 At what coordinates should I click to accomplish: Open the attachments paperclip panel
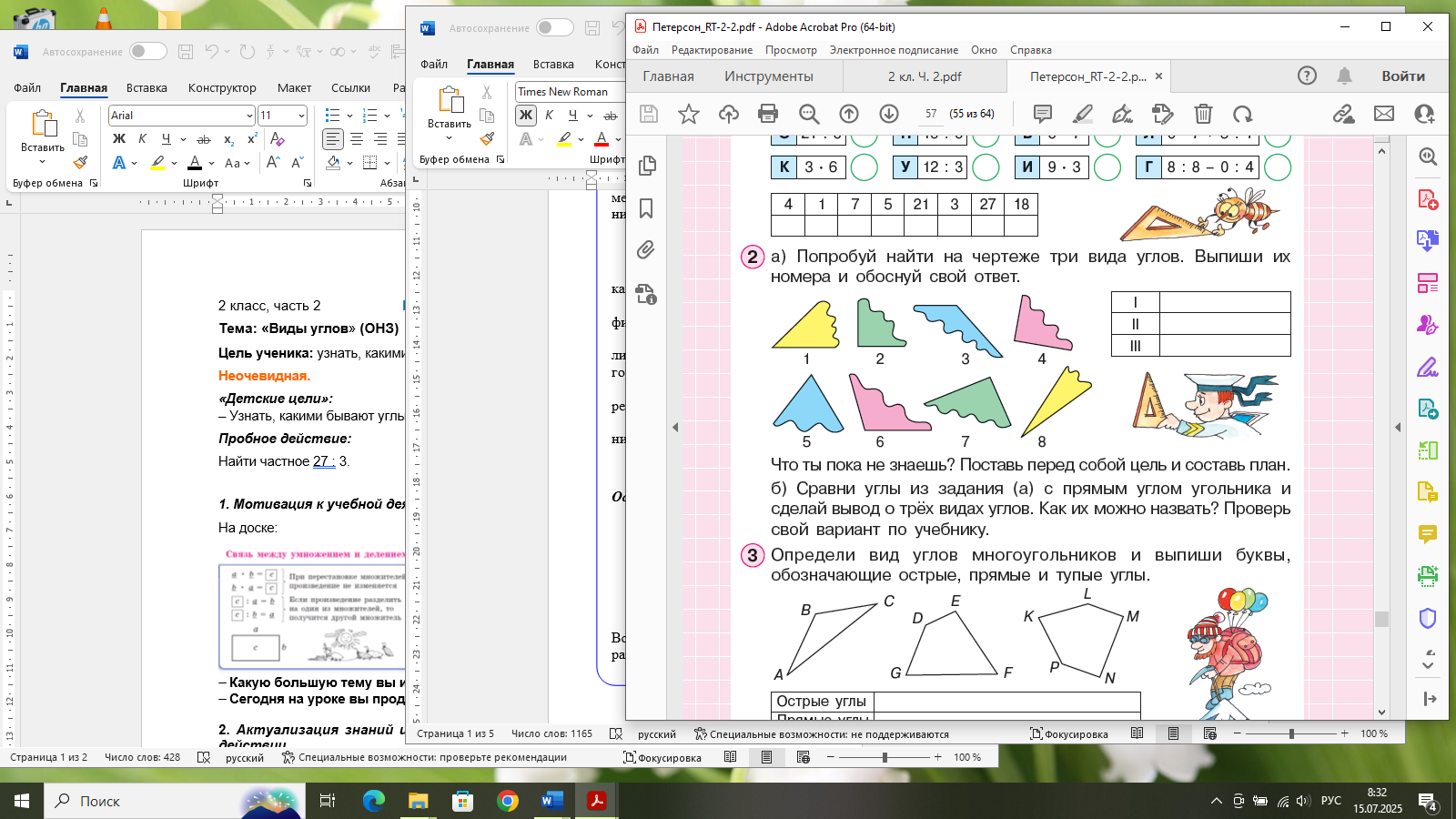(x=646, y=249)
